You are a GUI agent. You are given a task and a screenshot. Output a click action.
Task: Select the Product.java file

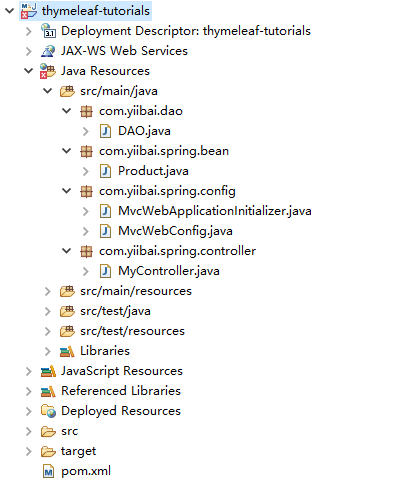click(x=153, y=171)
